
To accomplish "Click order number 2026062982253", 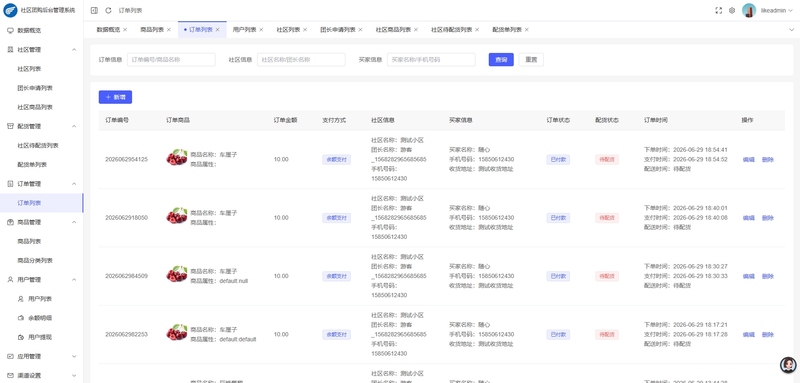I will click(x=127, y=335).
